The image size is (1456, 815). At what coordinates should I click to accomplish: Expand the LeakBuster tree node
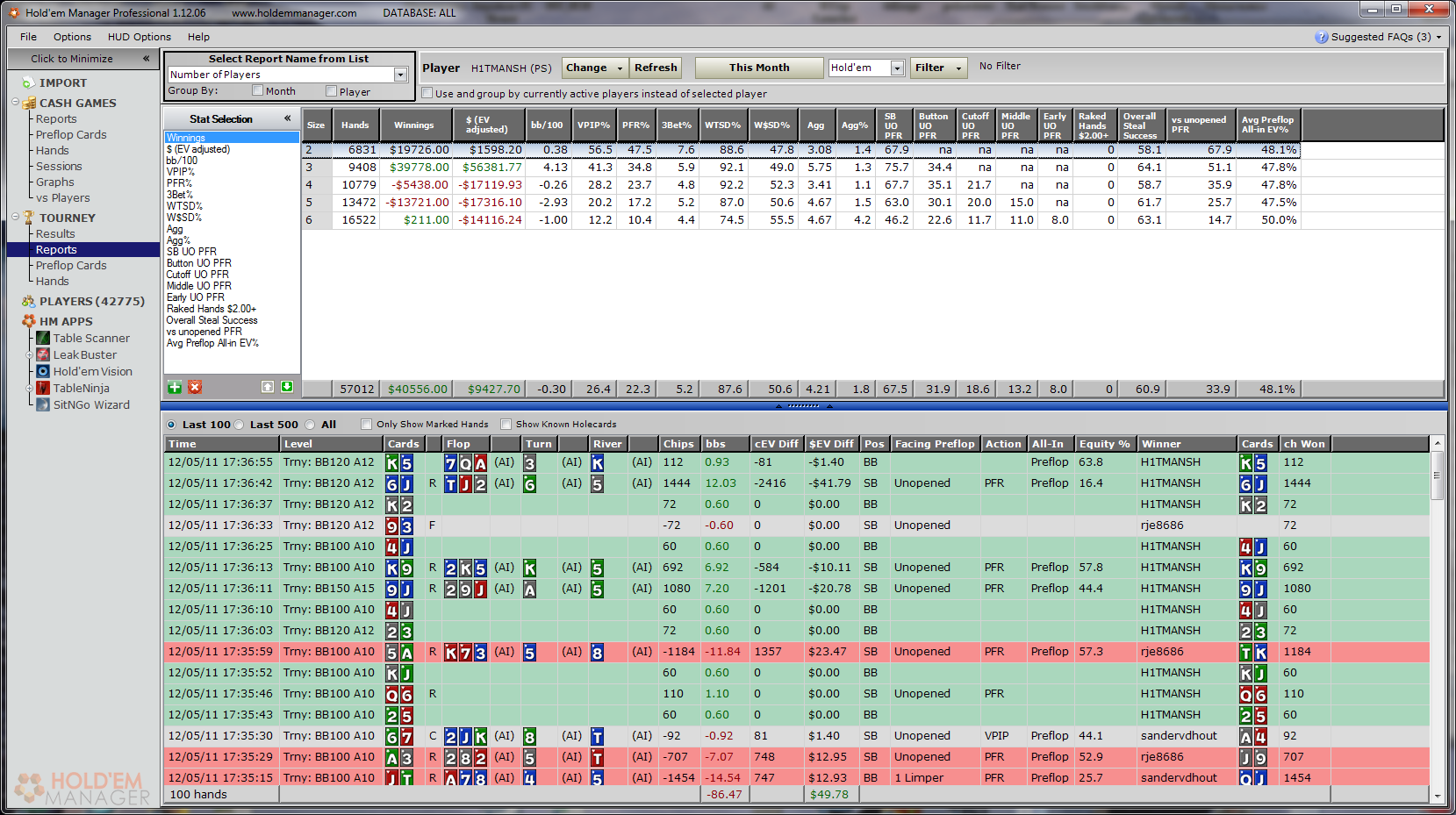[29, 354]
